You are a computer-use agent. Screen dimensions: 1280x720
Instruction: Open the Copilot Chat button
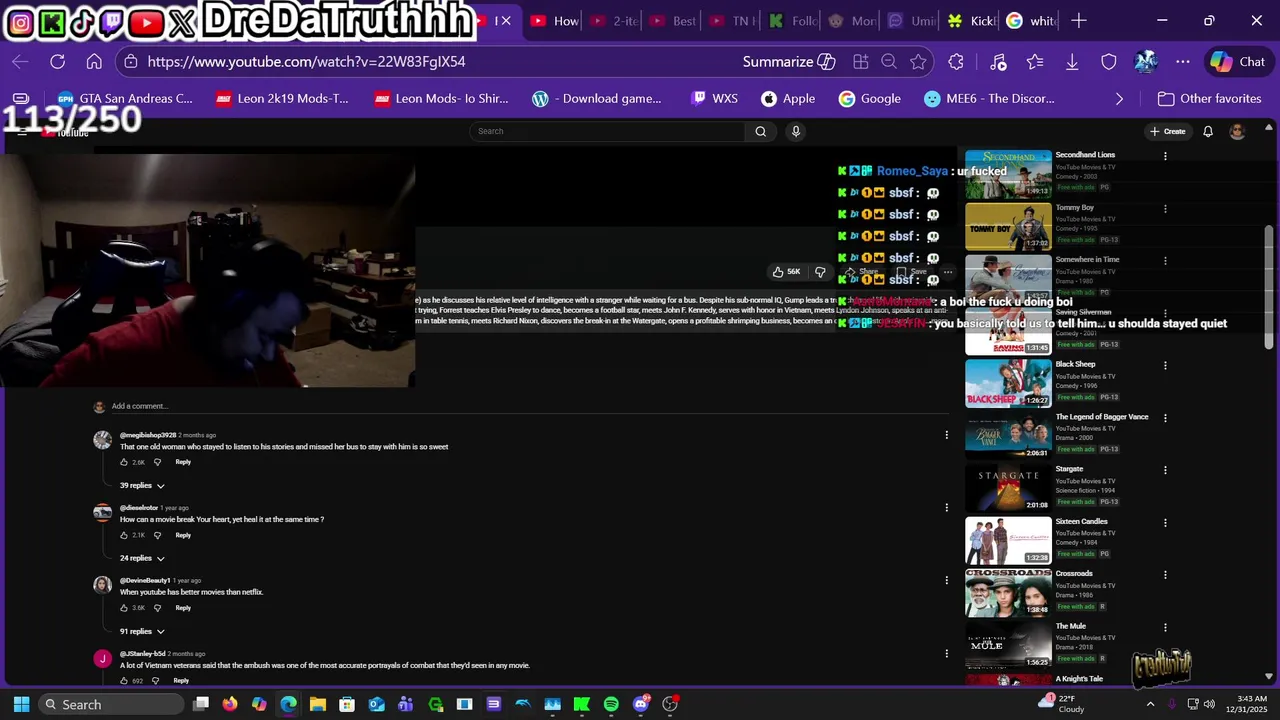(1238, 62)
